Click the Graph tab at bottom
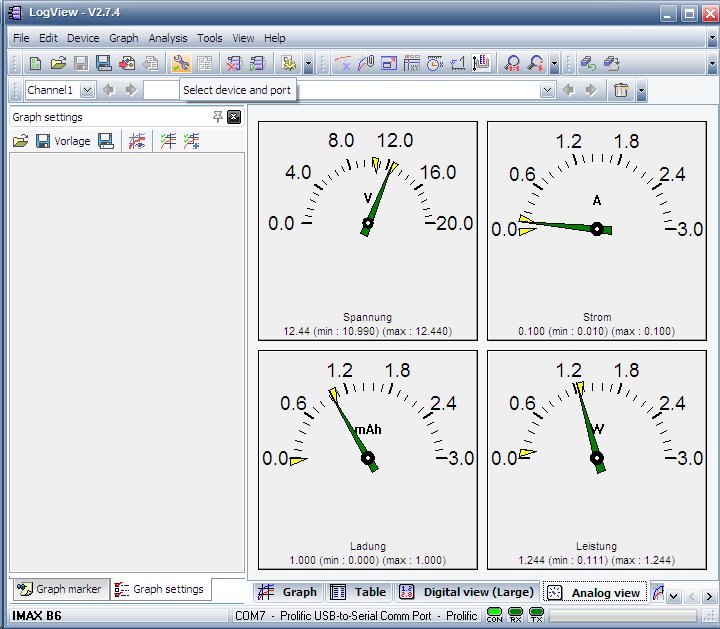The height and width of the screenshot is (629, 720). (x=288, y=592)
